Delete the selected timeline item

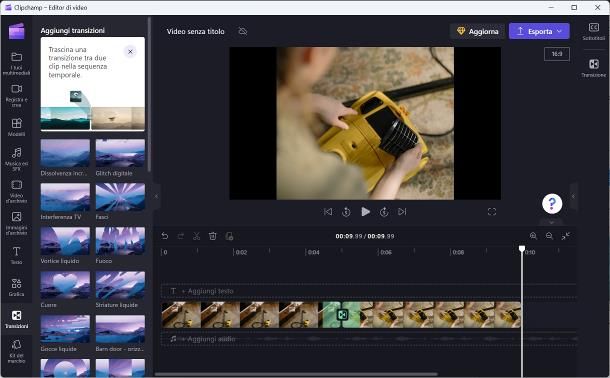click(212, 236)
